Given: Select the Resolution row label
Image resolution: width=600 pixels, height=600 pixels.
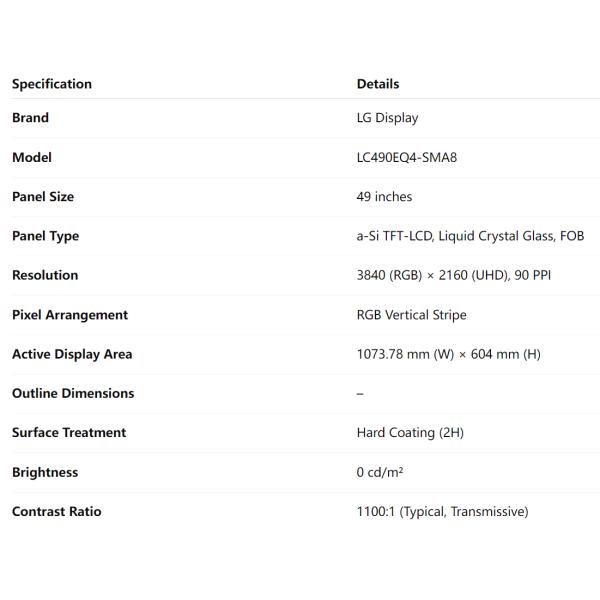Looking at the screenshot, I should (45, 275).
